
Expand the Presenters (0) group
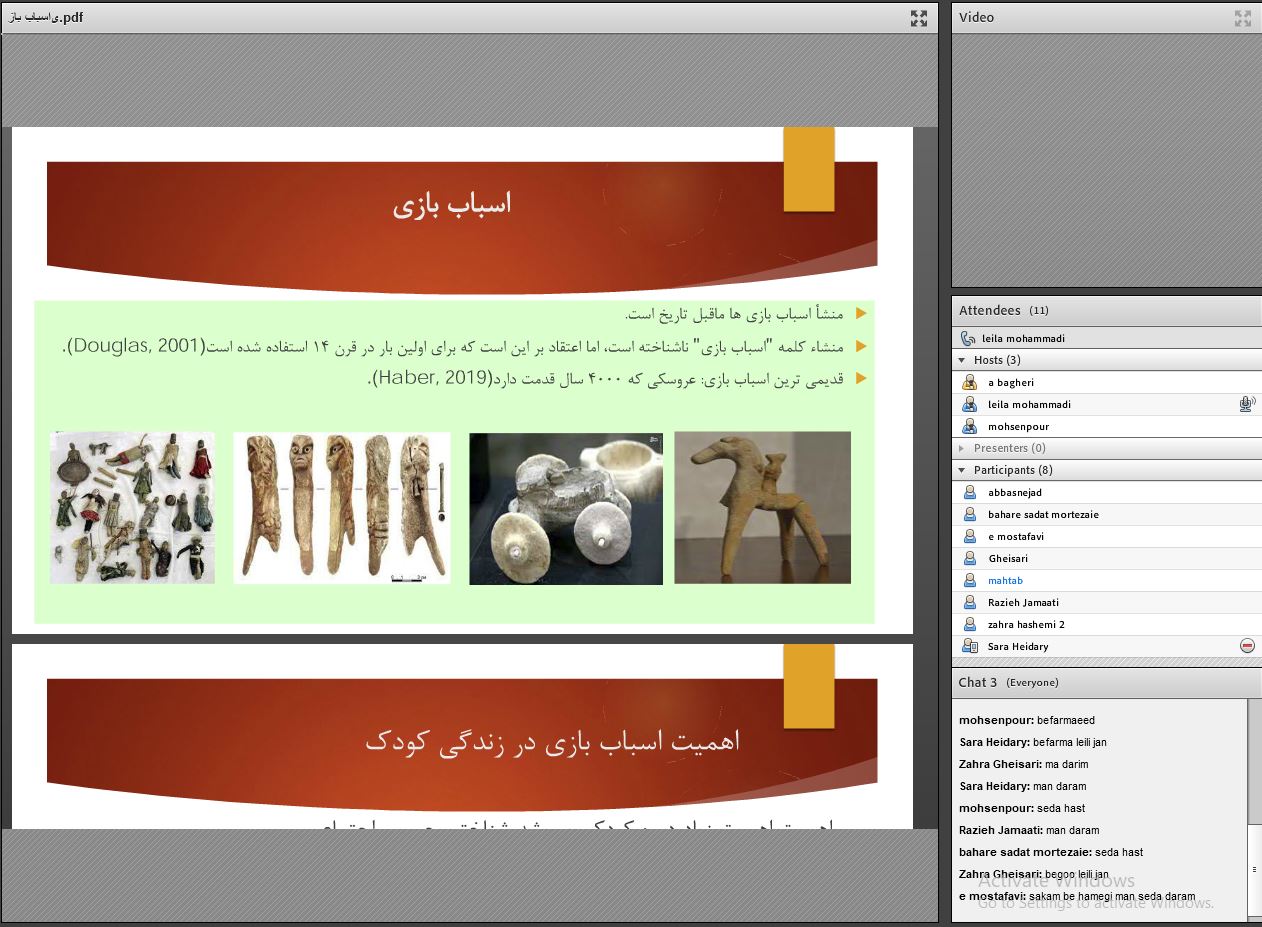(x=962, y=449)
